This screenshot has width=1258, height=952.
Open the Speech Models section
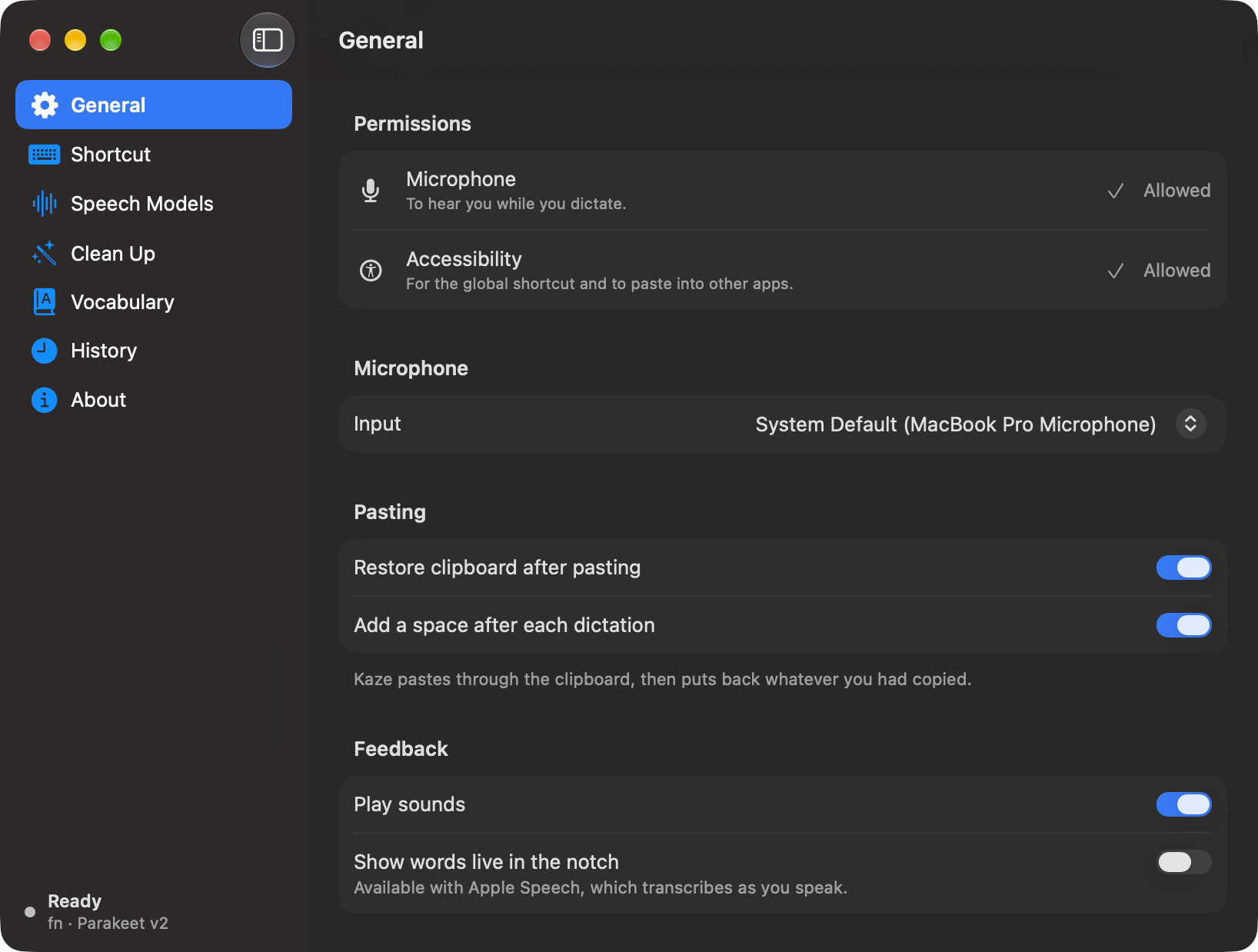pos(154,204)
